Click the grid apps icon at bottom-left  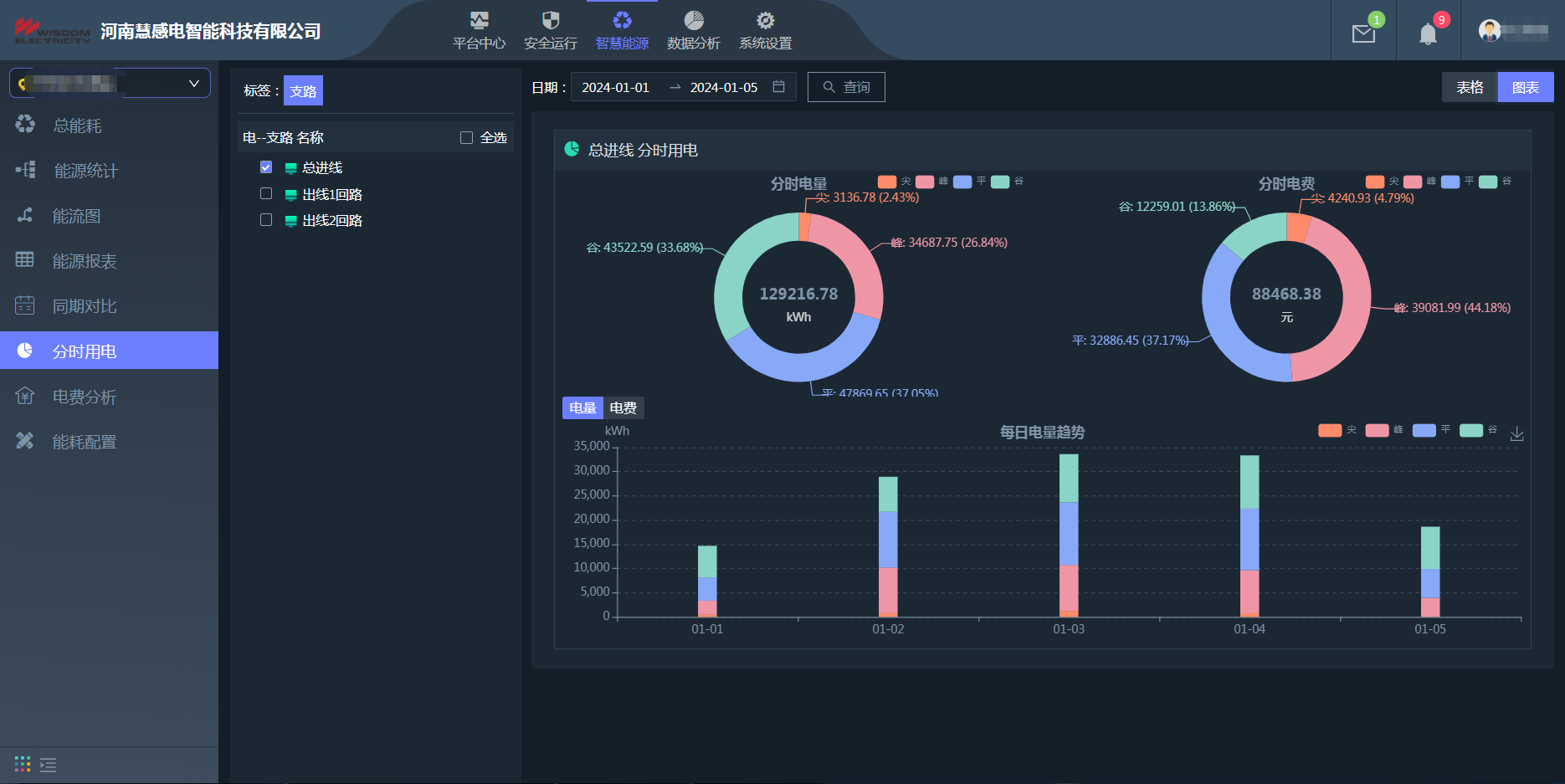point(23,764)
